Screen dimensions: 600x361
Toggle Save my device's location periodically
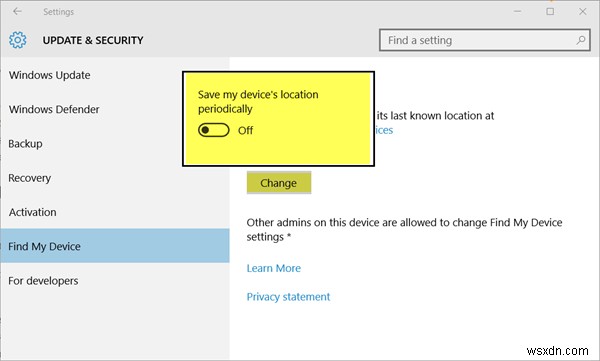pos(214,130)
